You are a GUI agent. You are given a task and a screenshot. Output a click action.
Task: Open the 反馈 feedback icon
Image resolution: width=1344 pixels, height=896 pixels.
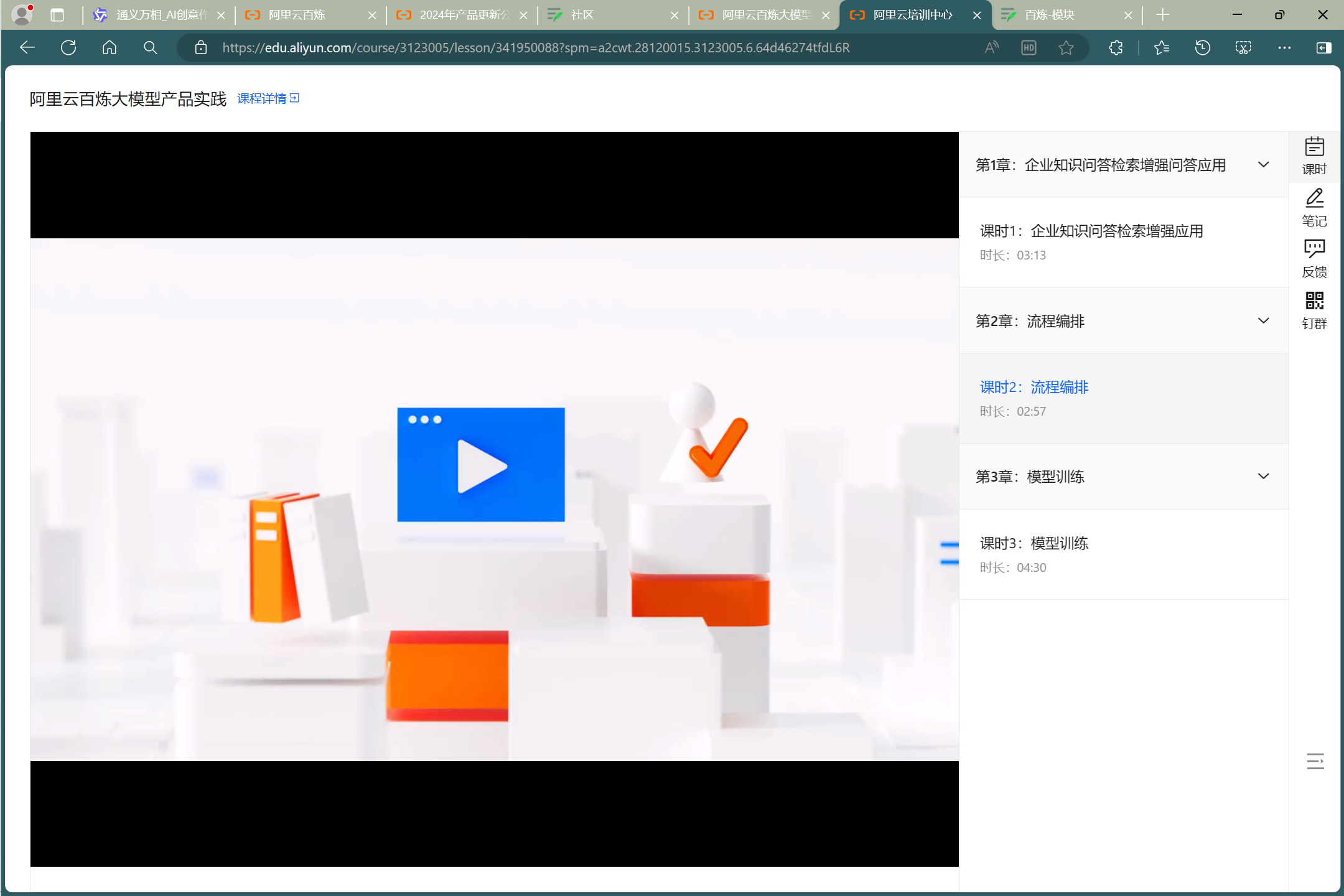(1314, 259)
